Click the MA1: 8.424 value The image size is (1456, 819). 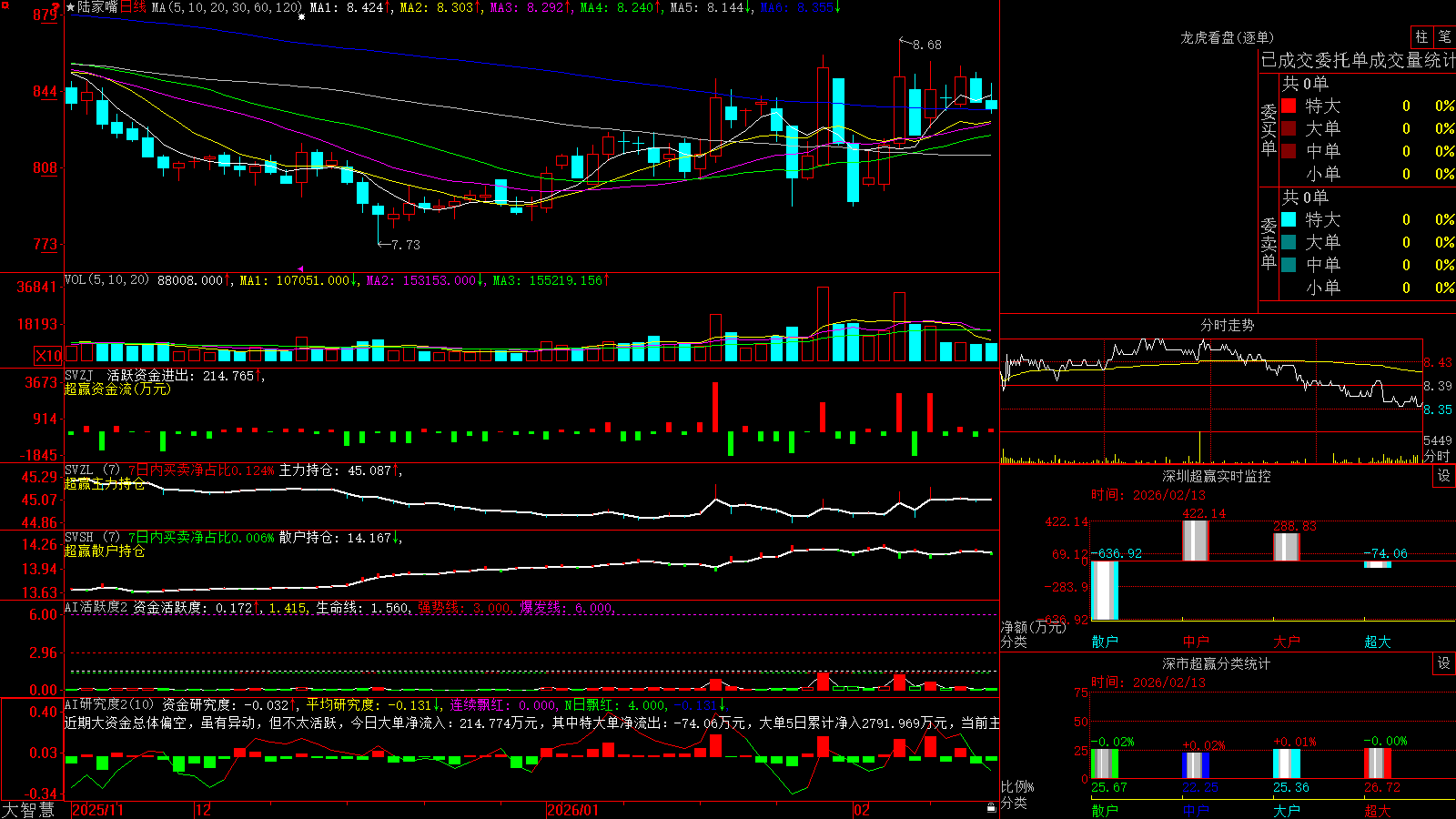347,7
